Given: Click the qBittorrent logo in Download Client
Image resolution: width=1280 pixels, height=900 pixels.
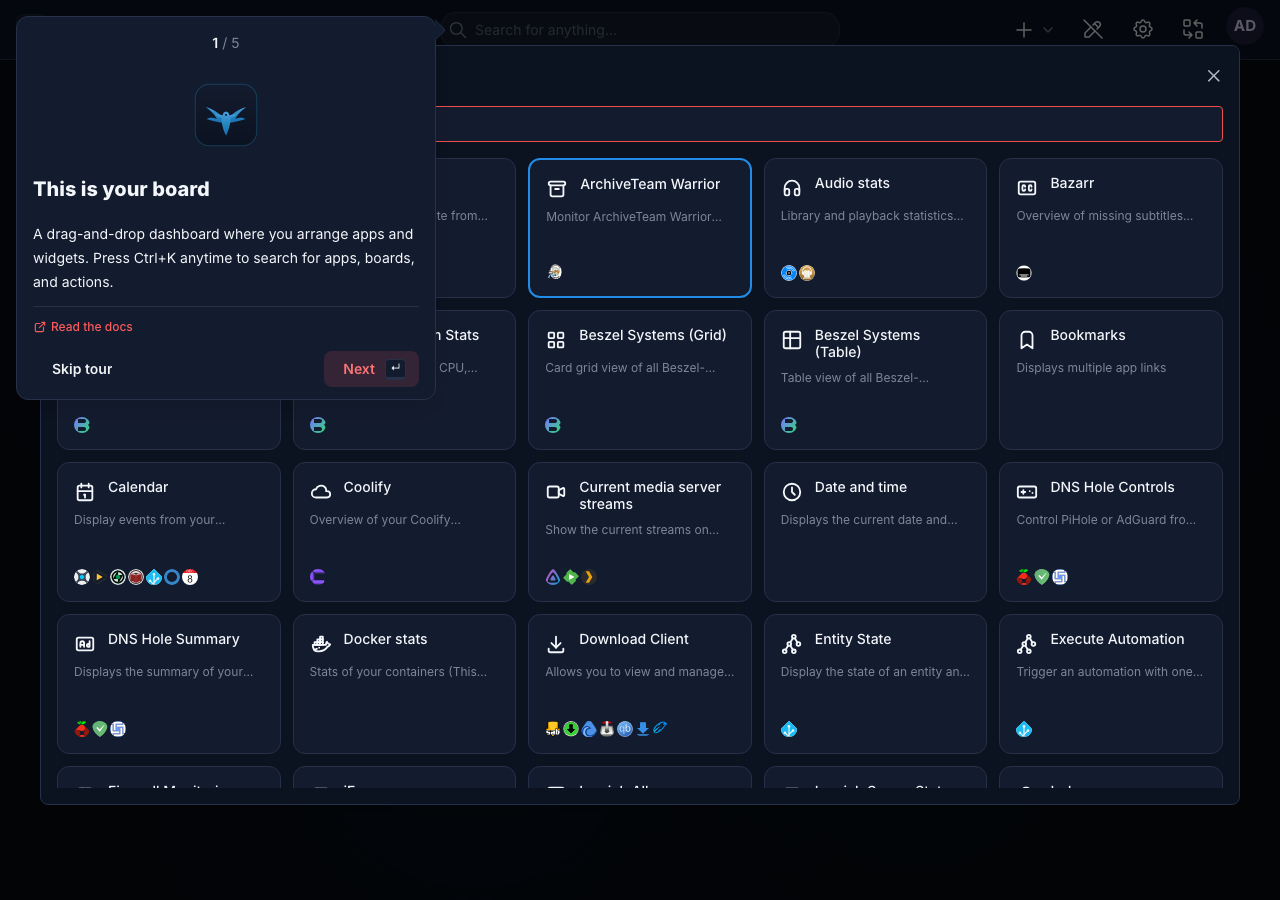Looking at the screenshot, I should pos(625,729).
